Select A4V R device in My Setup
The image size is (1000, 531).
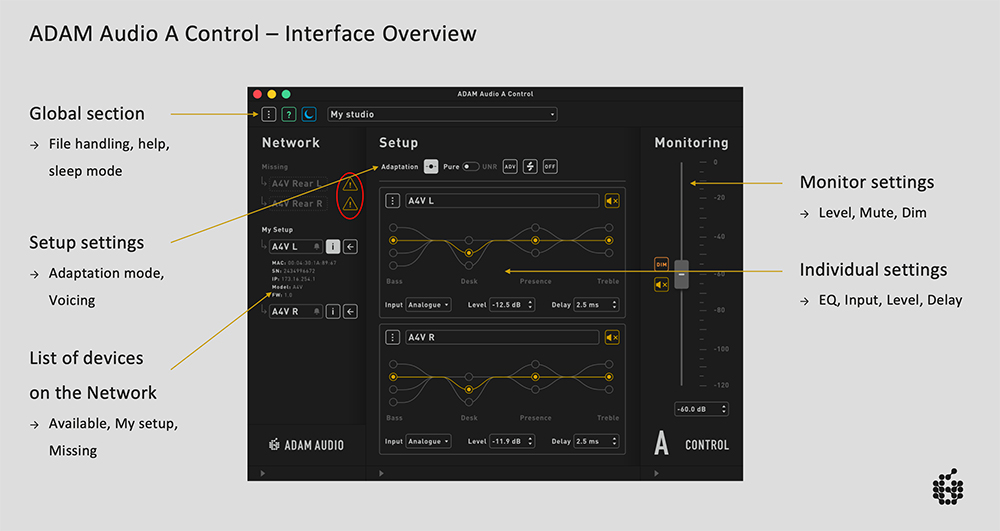pyautogui.click(x=296, y=311)
